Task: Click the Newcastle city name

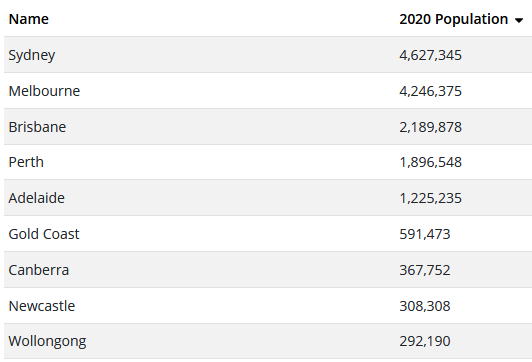Action: [x=42, y=306]
